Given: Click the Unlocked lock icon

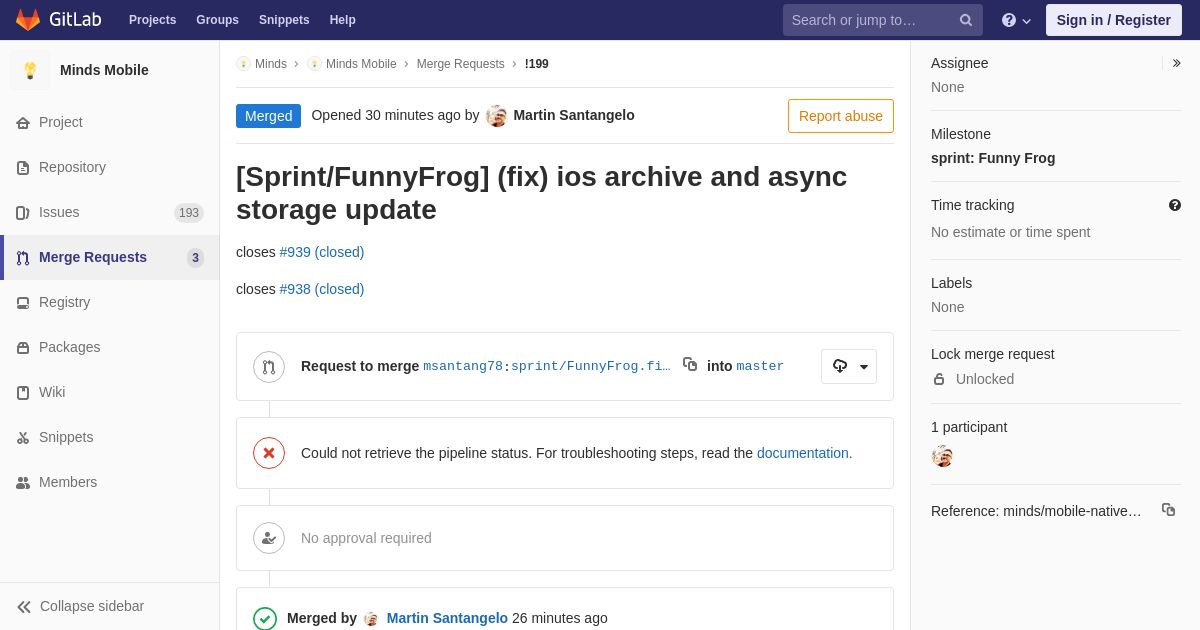Looking at the screenshot, I should click(939, 379).
